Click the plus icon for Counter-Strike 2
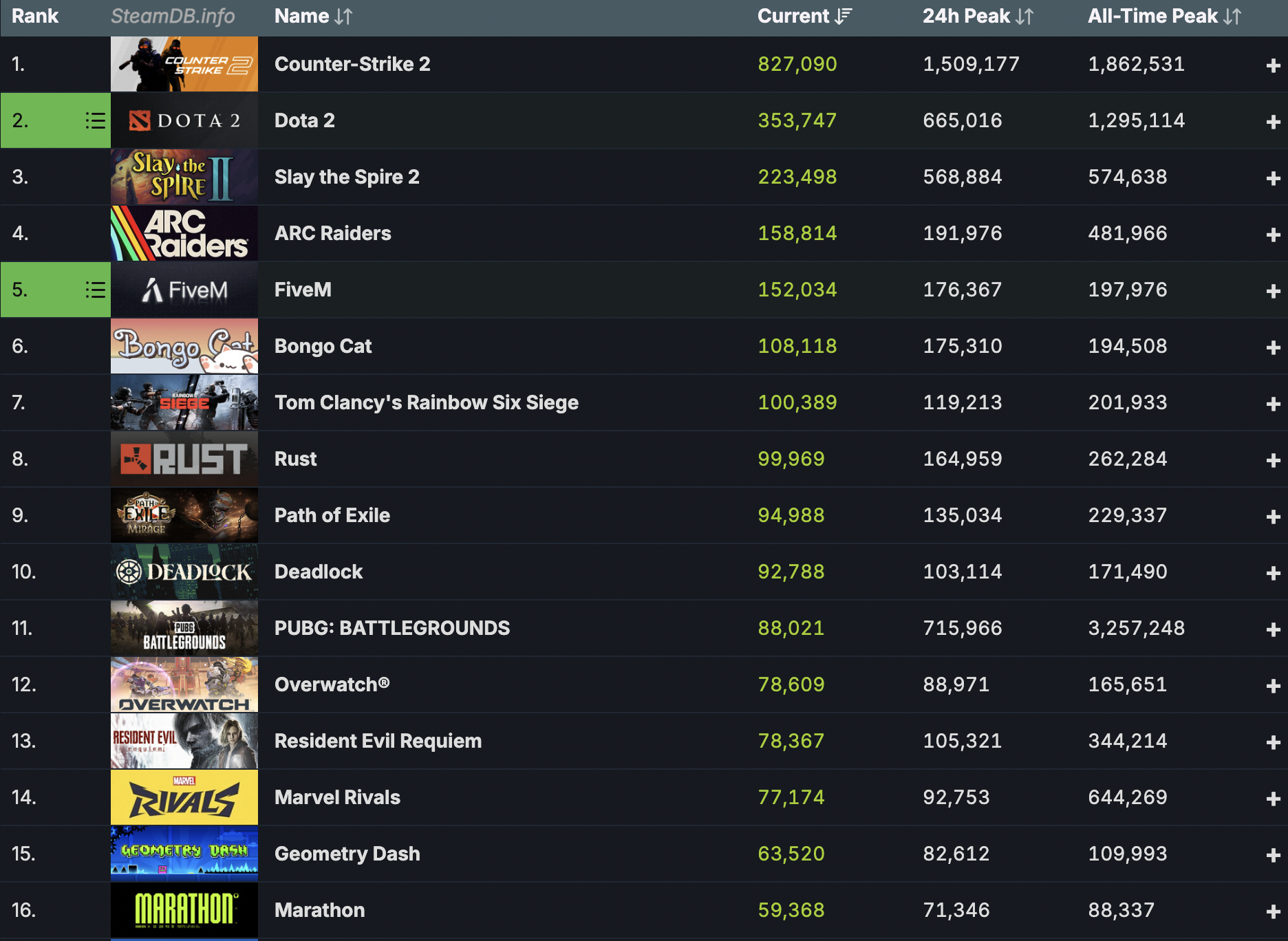The image size is (1288, 941). click(1272, 65)
